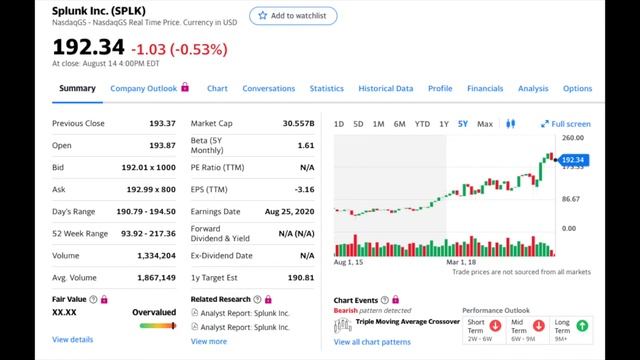The width and height of the screenshot is (640, 360).
Task: Open the second Analyst Report: Splunk Inc. link
Action: coord(245,327)
